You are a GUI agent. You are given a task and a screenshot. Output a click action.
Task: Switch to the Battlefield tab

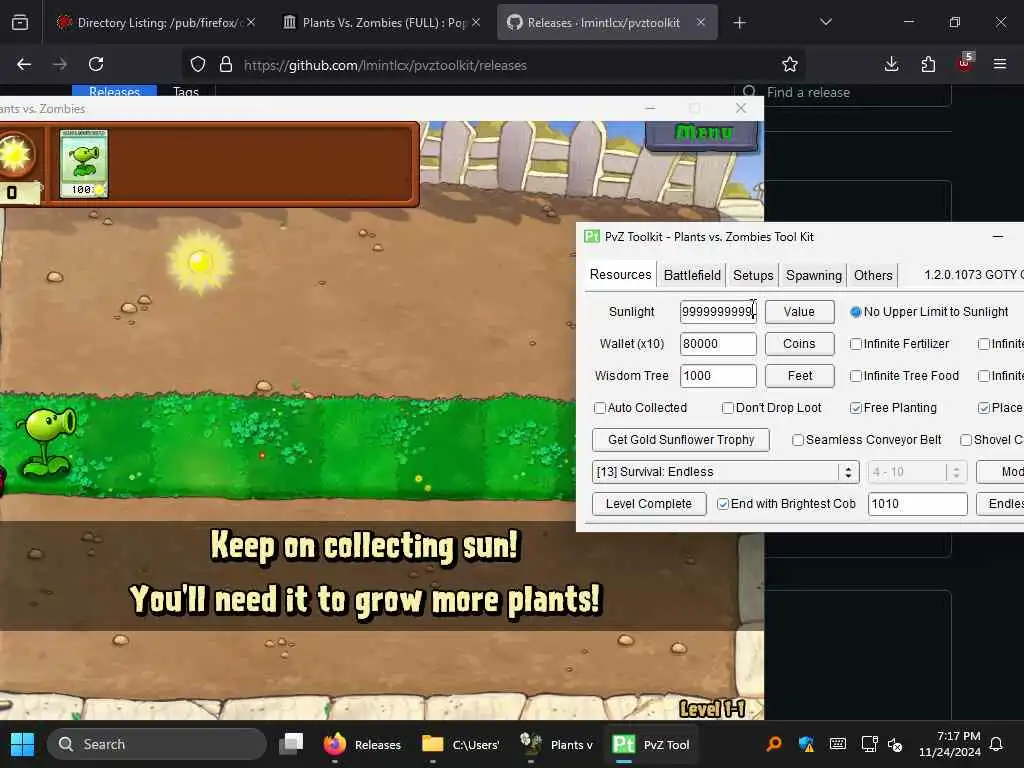tap(692, 276)
